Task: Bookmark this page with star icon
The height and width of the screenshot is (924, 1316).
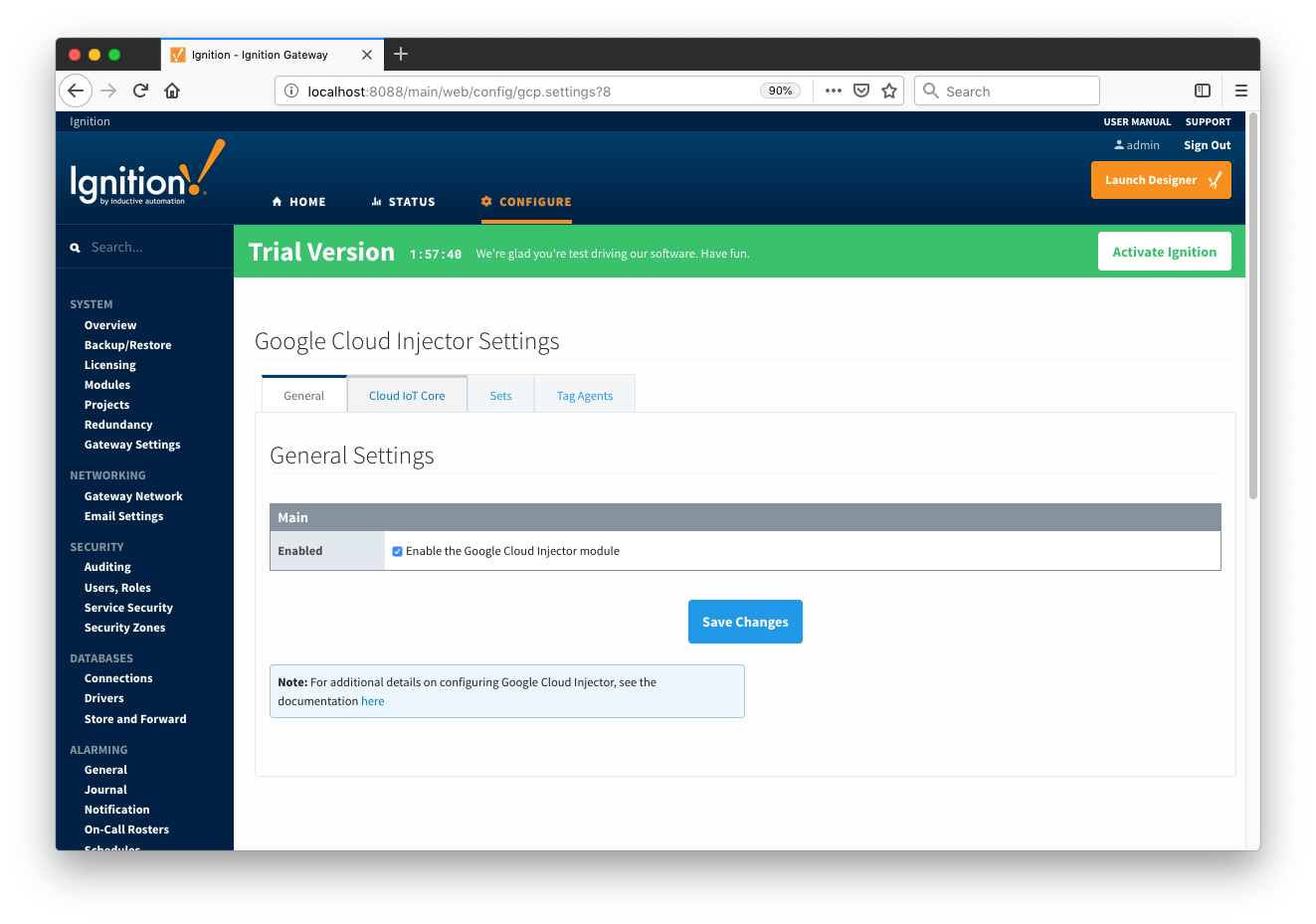Action: [889, 91]
